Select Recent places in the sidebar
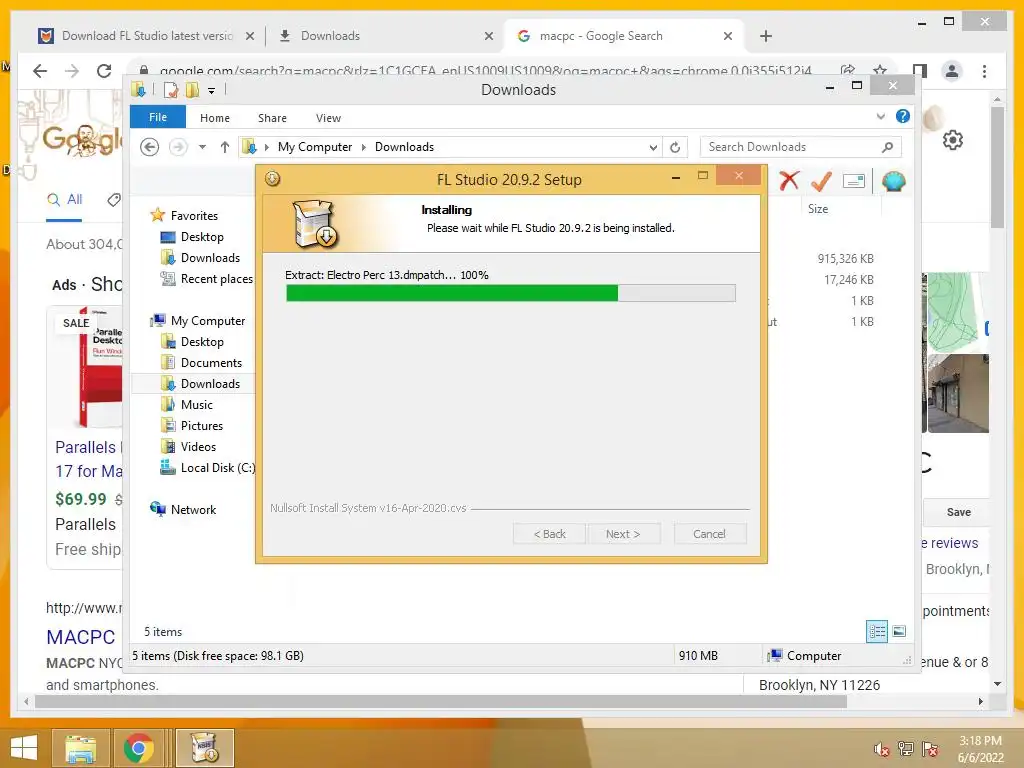The height and width of the screenshot is (768, 1024). [x=206, y=279]
